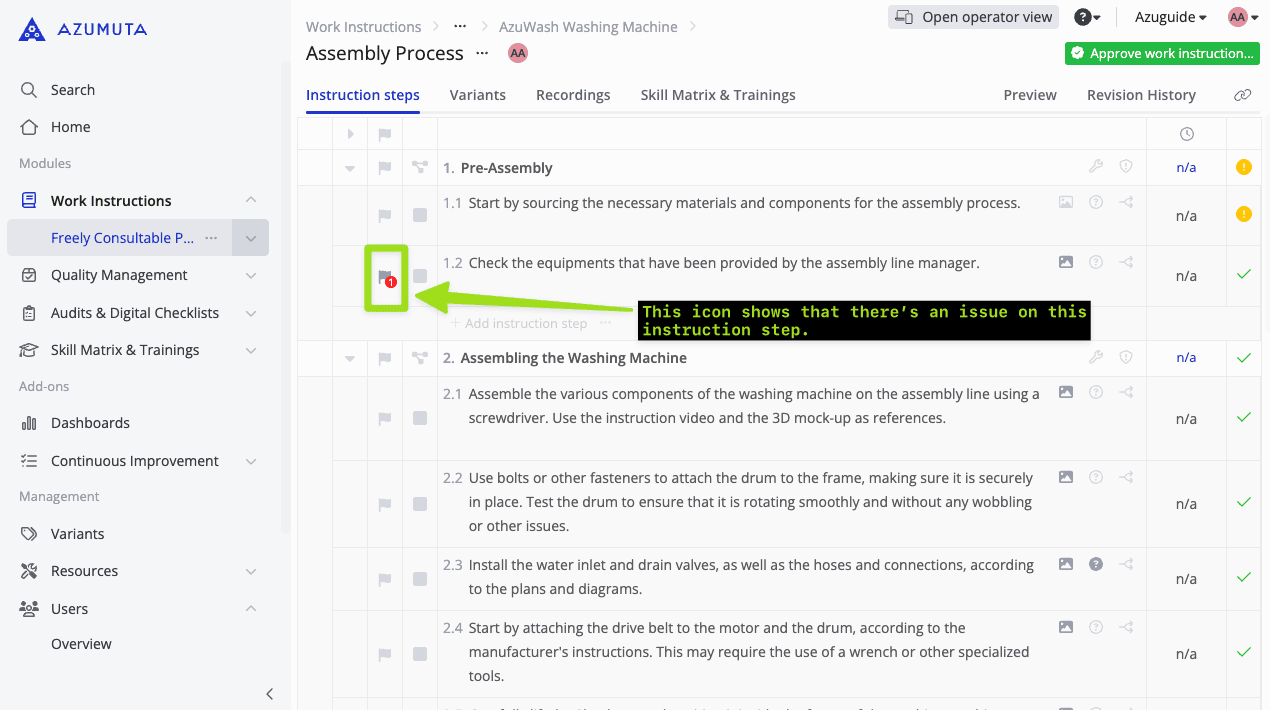Click the flagged issue icon on step 1.2
The height and width of the screenshot is (710, 1270).
point(384,276)
